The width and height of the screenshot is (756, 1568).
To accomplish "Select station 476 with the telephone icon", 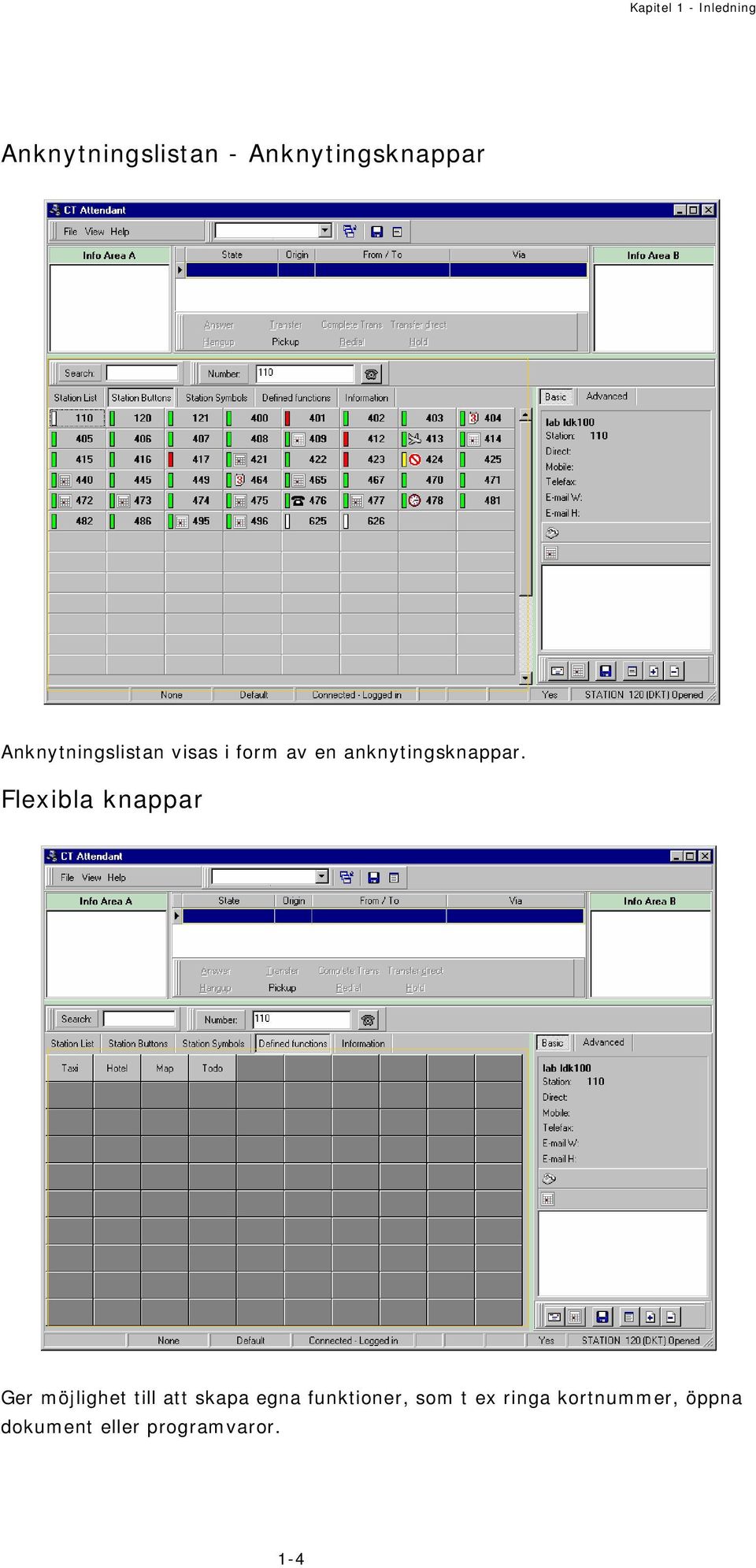I will [311, 500].
